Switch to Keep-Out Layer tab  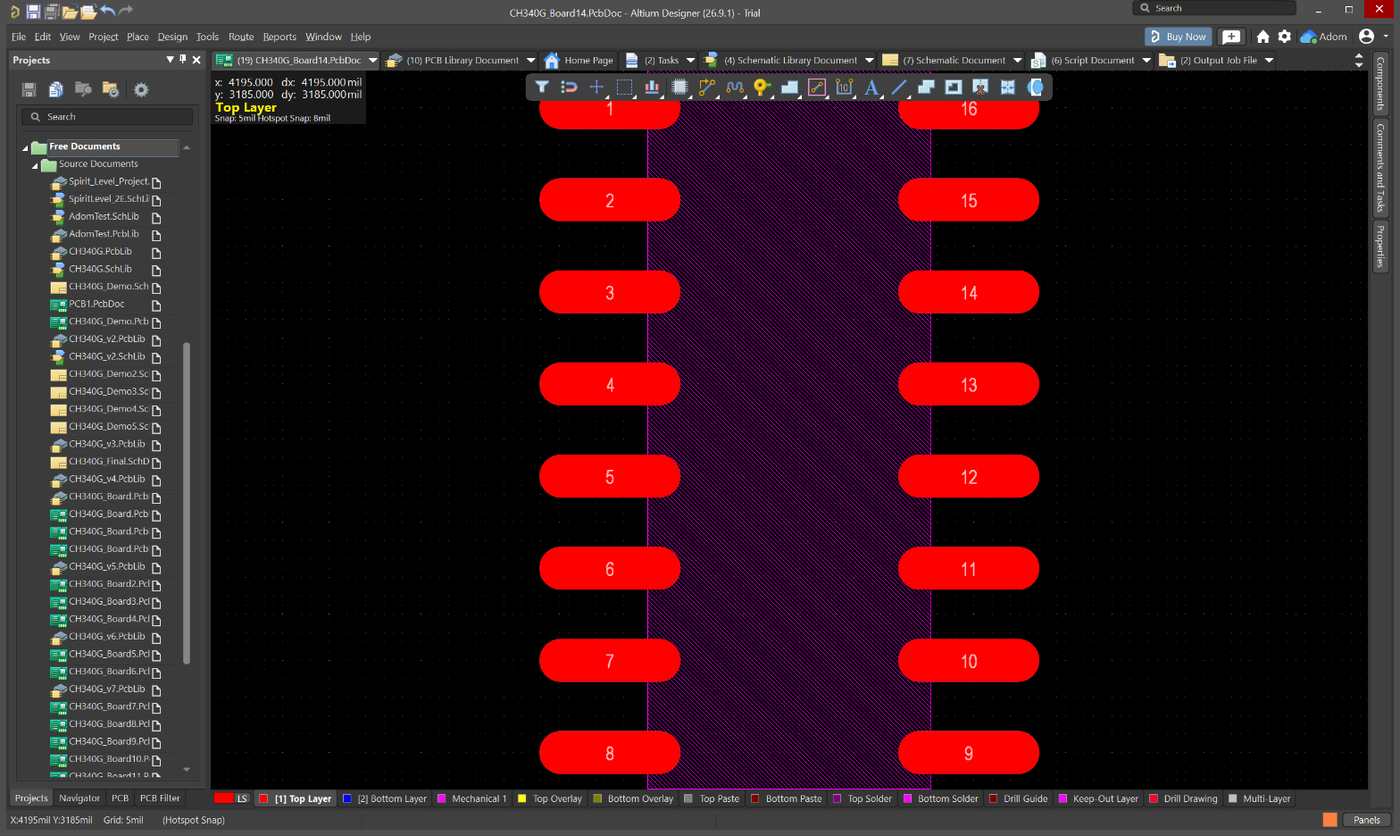pos(1099,799)
